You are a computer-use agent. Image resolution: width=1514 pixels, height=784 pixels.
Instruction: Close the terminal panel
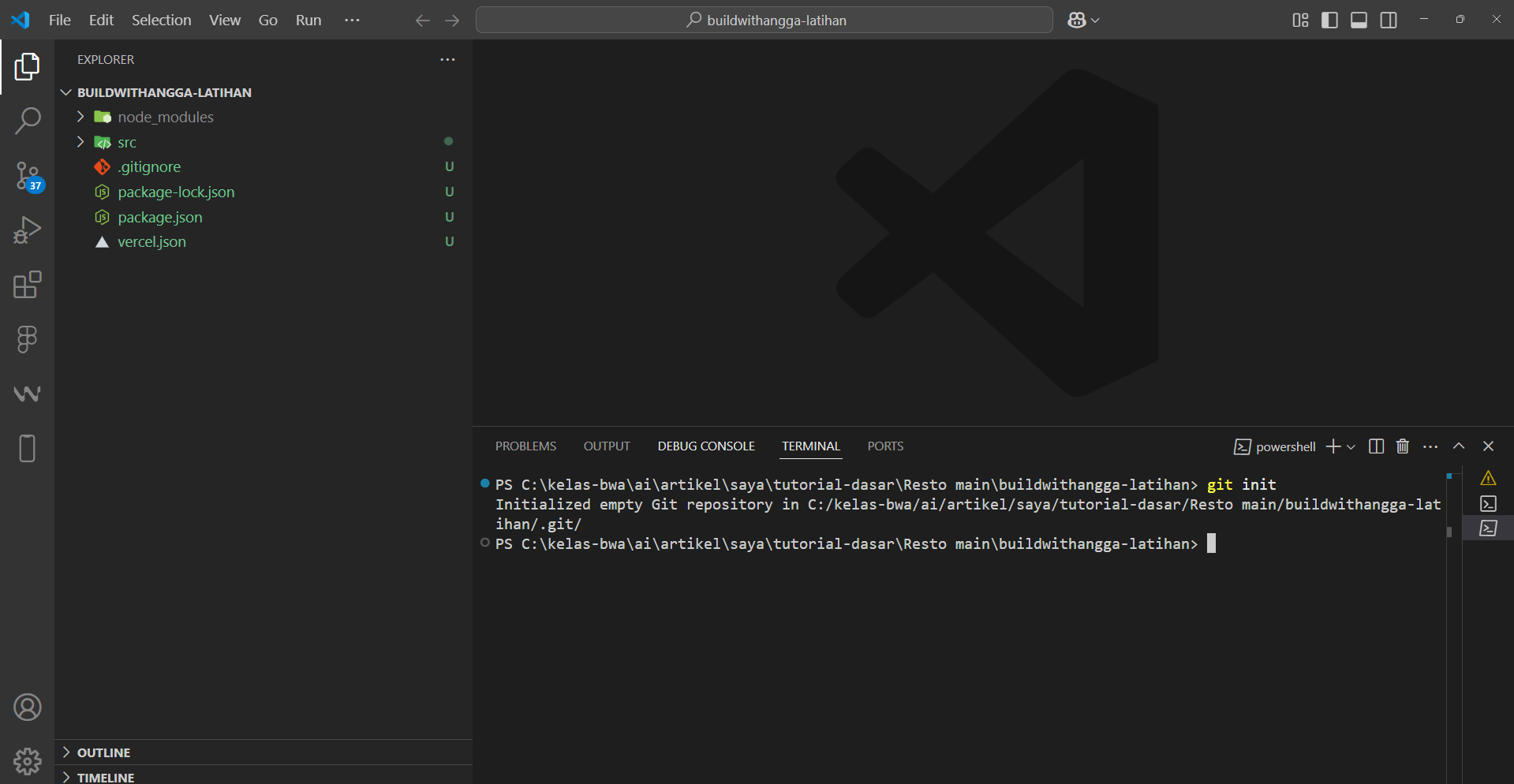tap(1488, 446)
